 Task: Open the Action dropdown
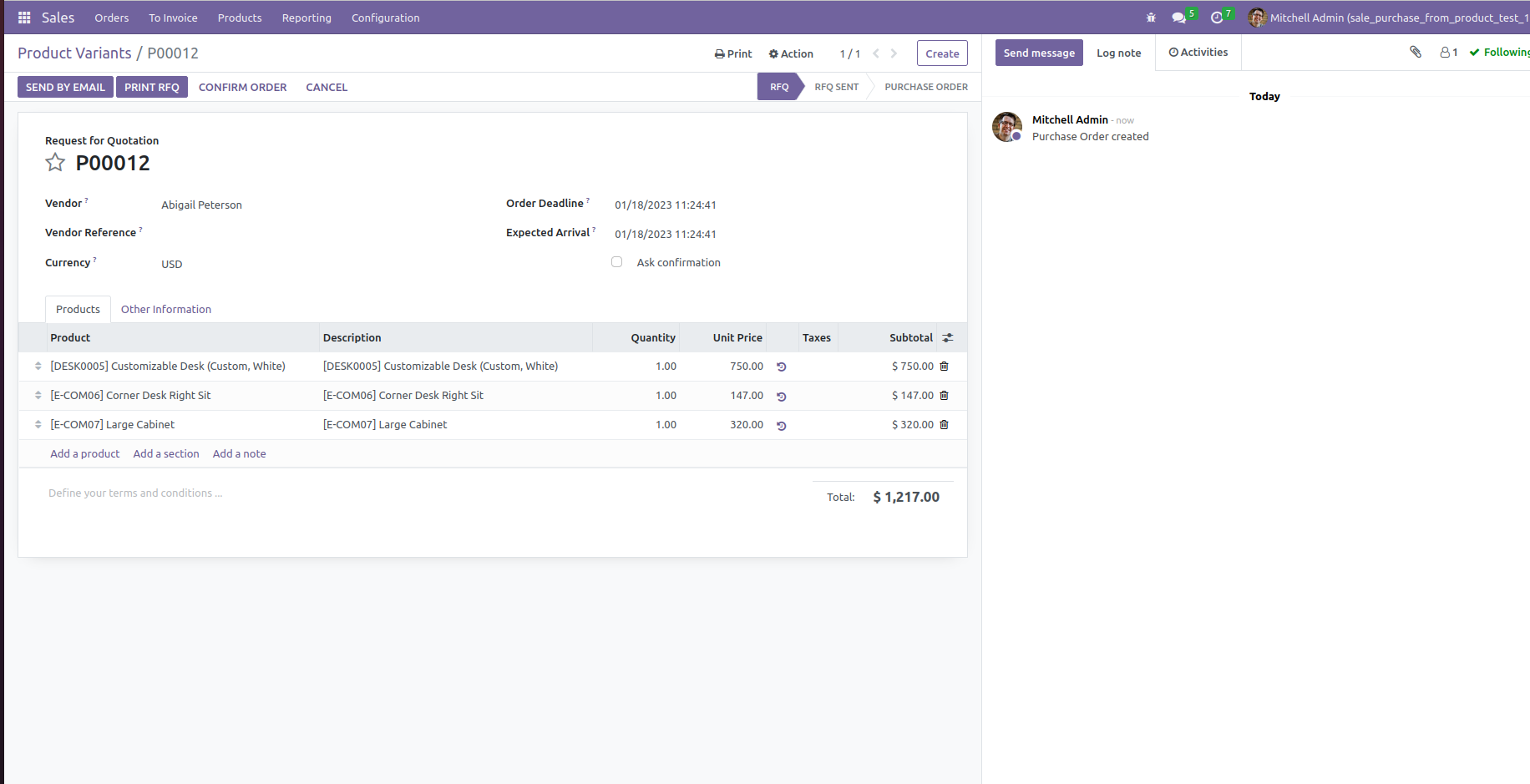click(x=791, y=54)
